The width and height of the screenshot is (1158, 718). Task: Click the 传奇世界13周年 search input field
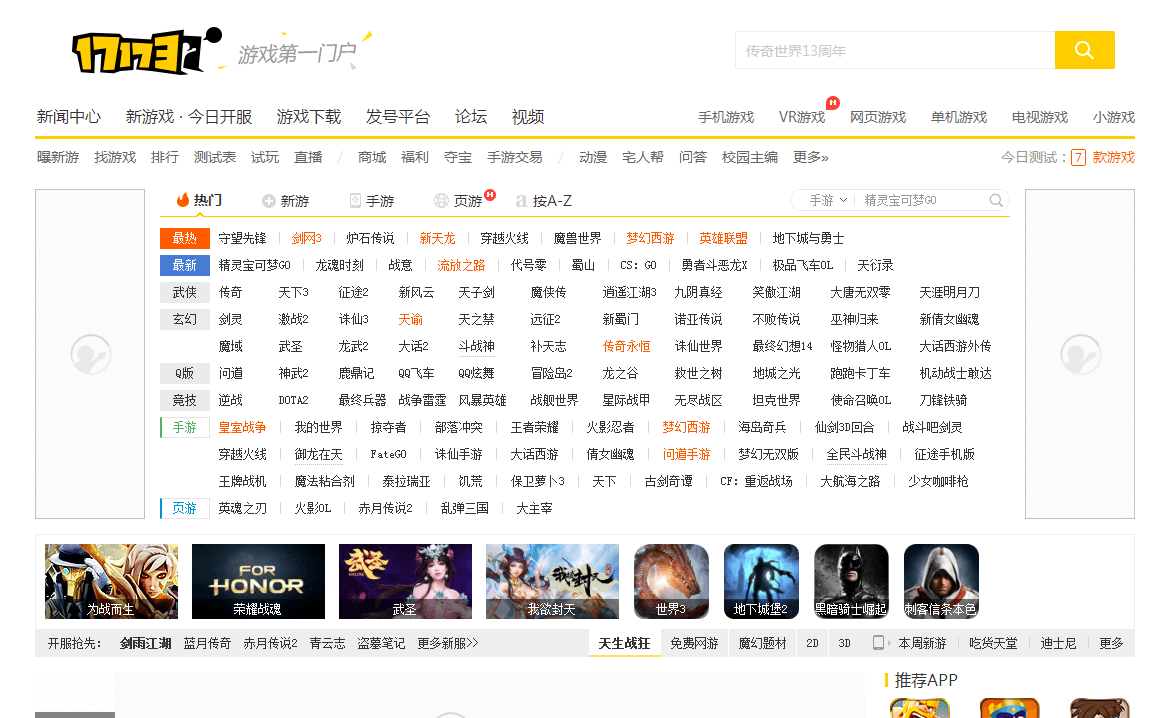click(894, 50)
